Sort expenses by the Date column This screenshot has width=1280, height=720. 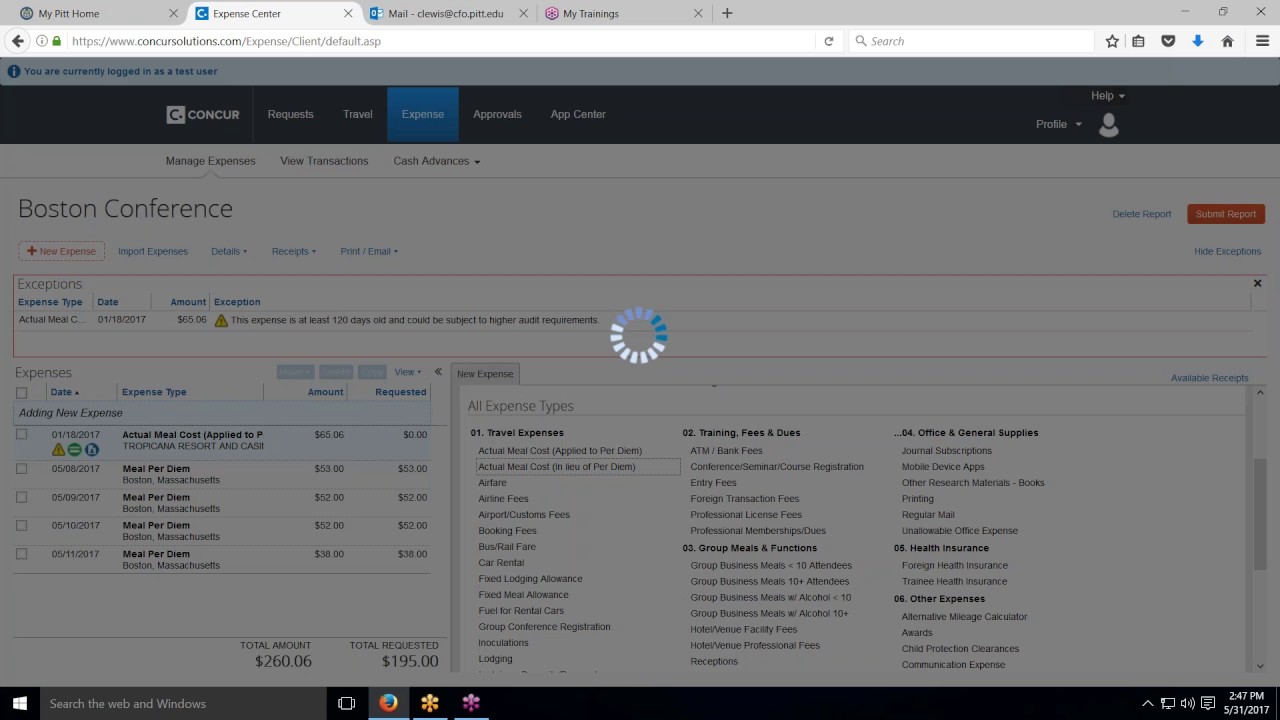click(x=64, y=392)
